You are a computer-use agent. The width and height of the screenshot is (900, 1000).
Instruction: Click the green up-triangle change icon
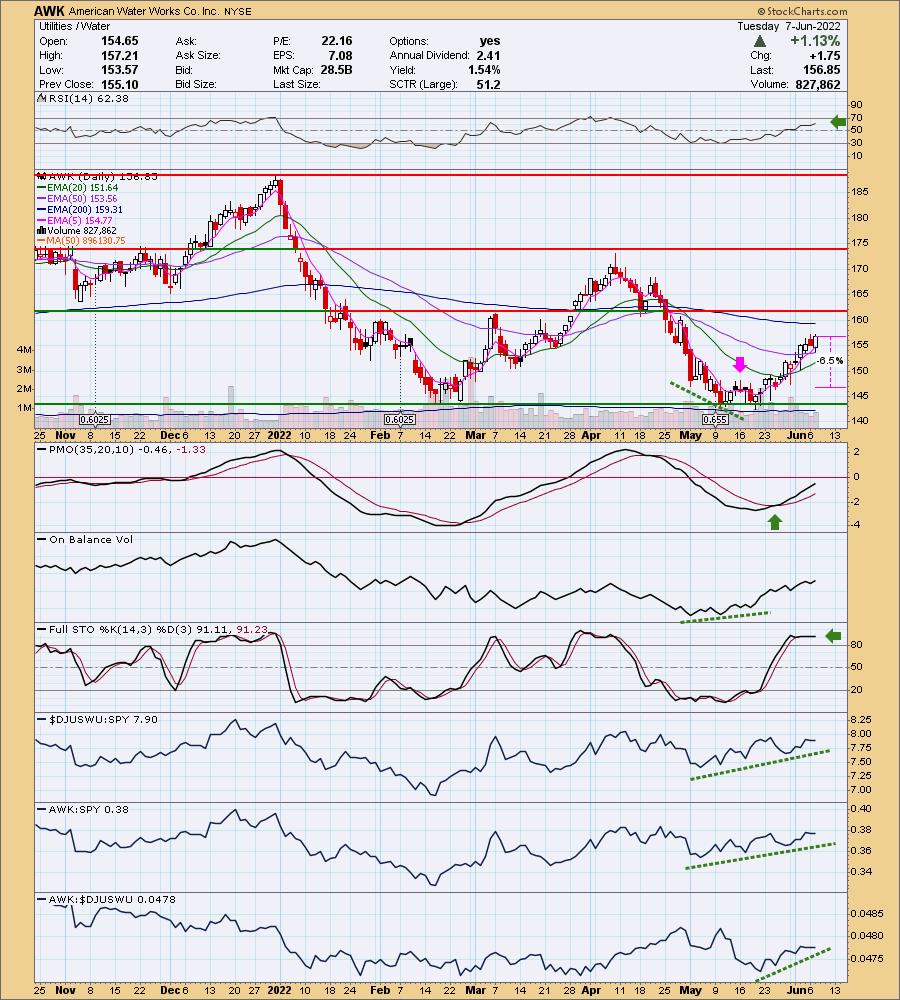click(x=759, y=41)
